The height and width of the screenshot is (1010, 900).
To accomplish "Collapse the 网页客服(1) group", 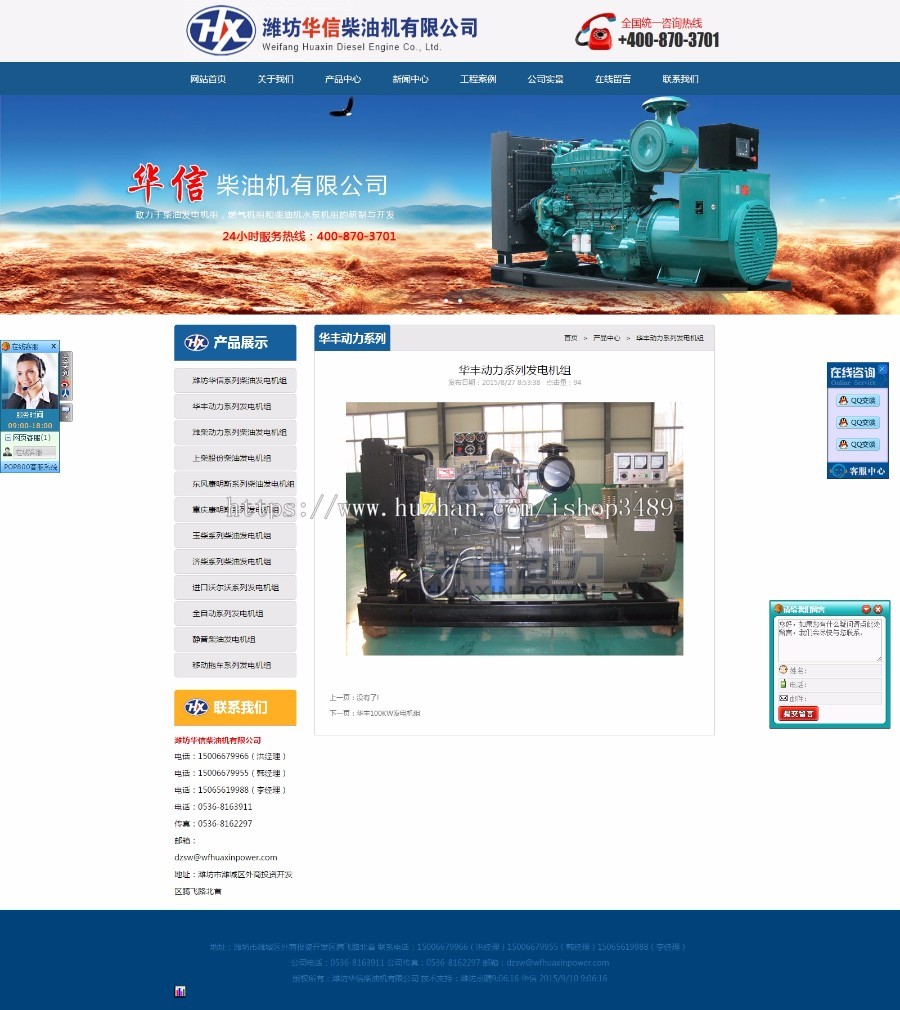I will pos(8,438).
